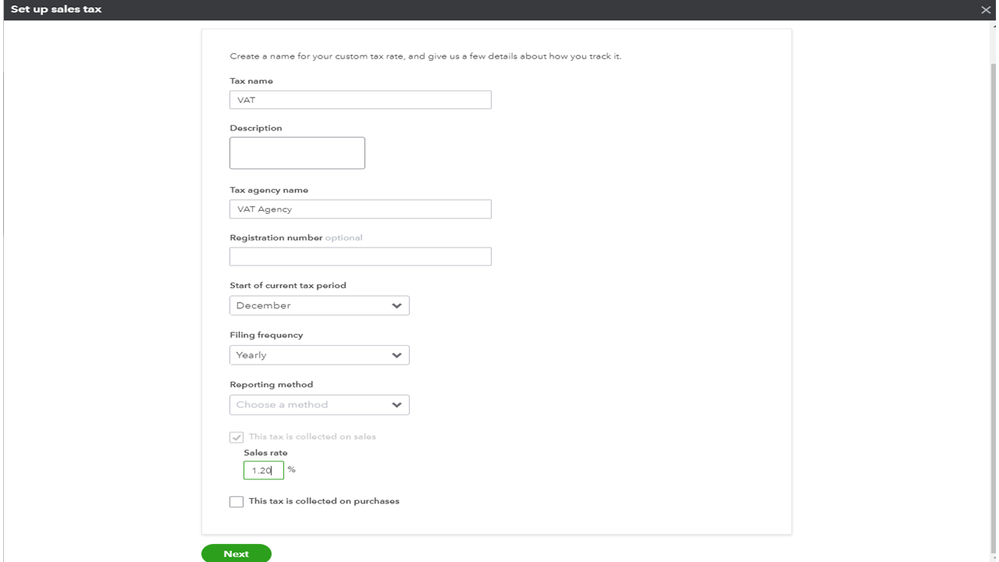Close the Set up sales tax dialog
This screenshot has width=999, height=562.
986,10
